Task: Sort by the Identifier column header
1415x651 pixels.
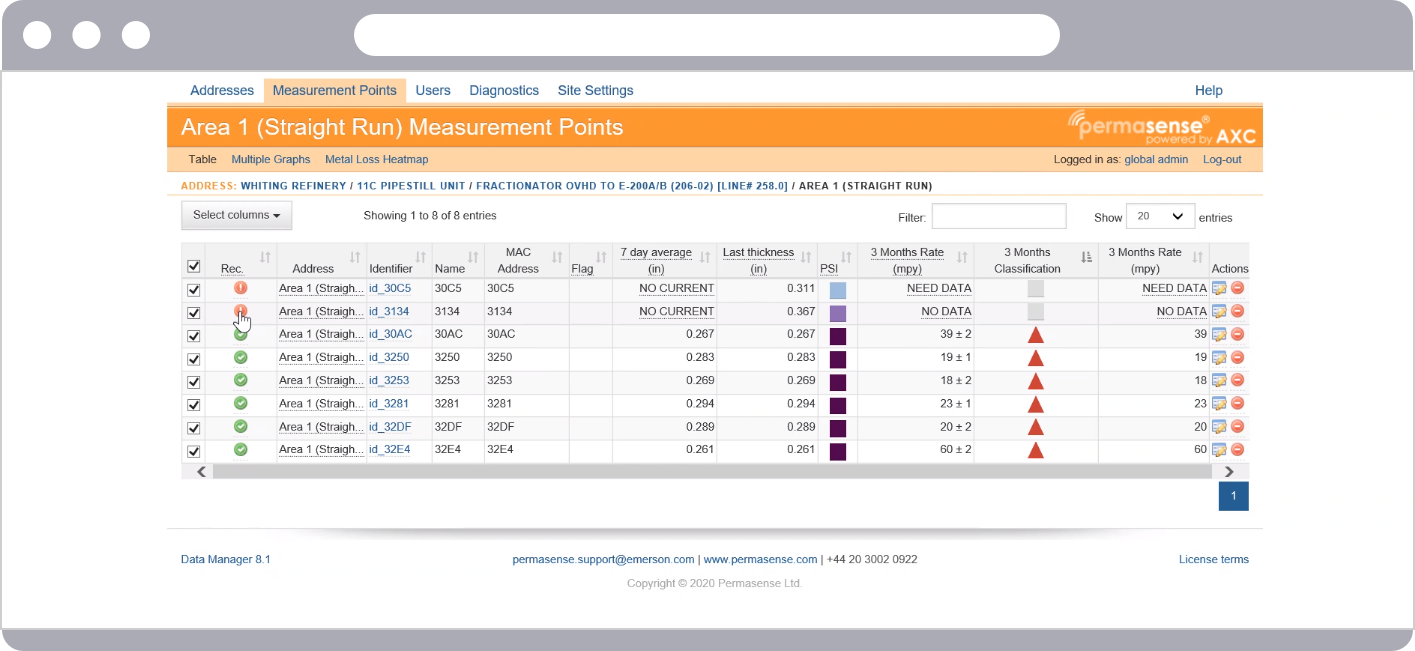Action: pyautogui.click(x=398, y=260)
